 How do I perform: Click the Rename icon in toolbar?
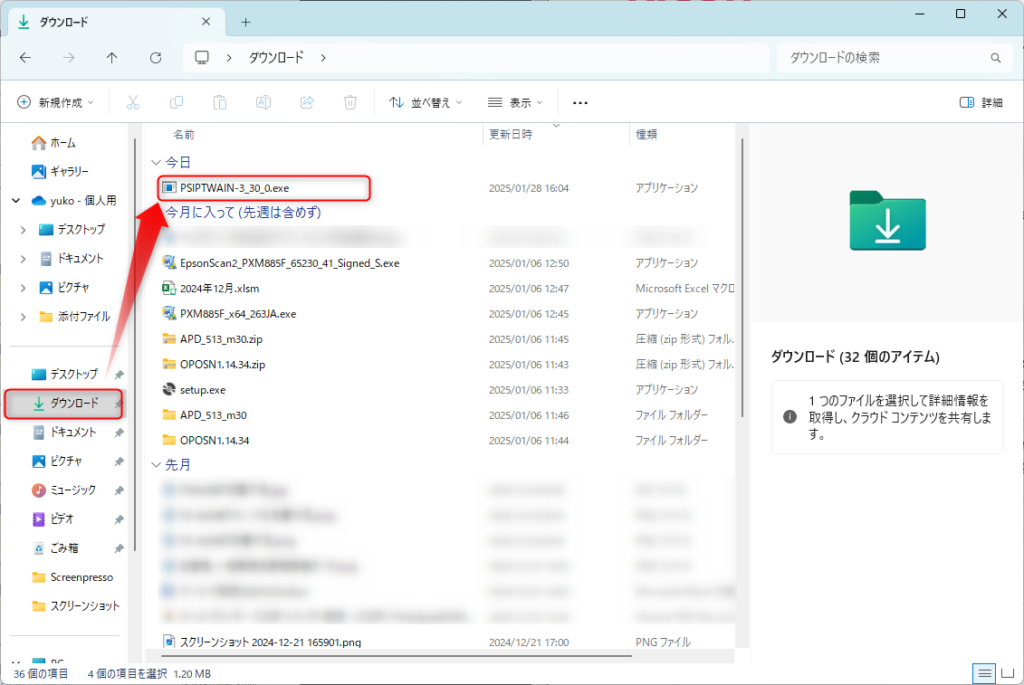tap(263, 103)
